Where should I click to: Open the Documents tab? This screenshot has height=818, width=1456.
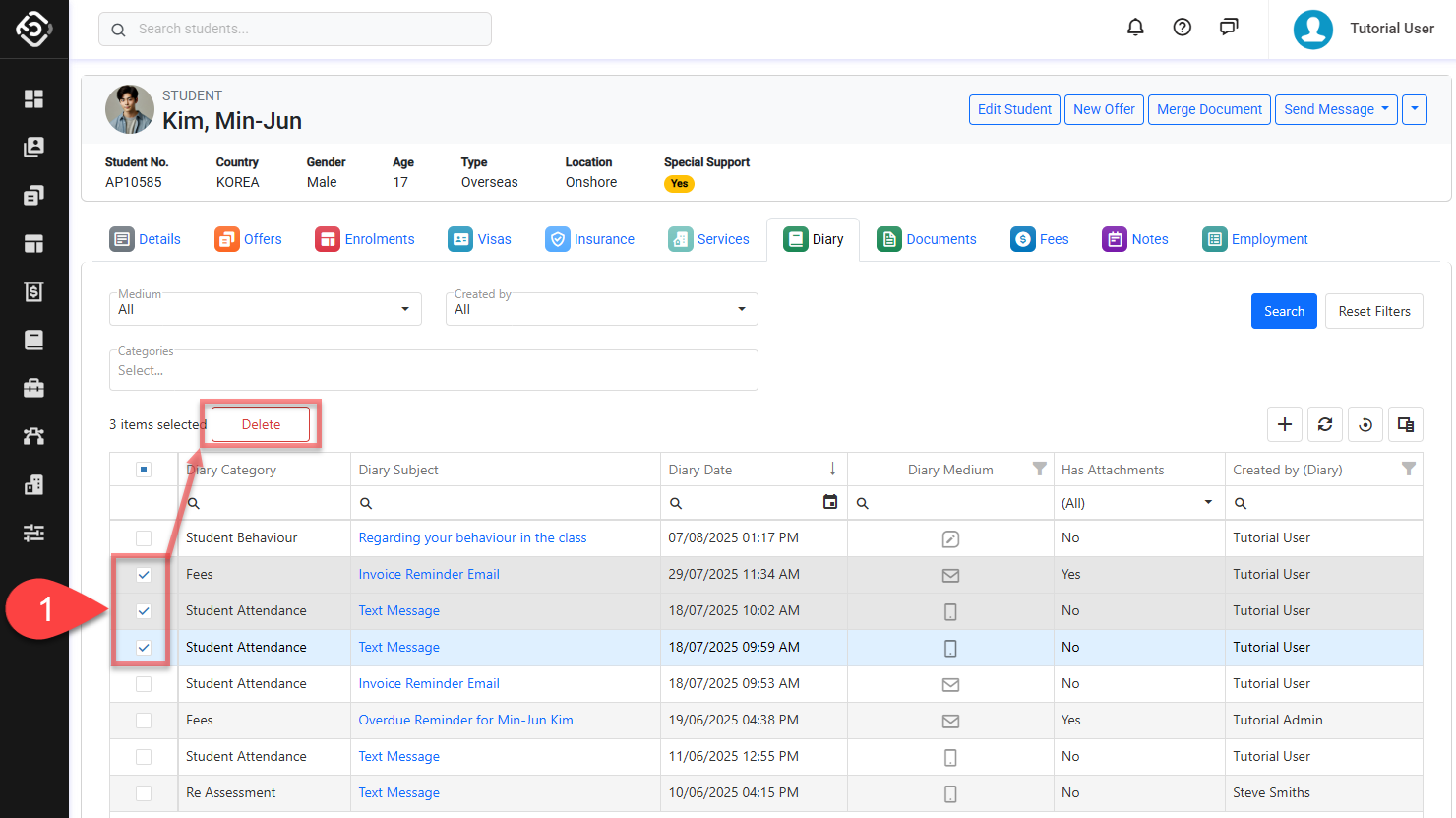[x=927, y=239]
